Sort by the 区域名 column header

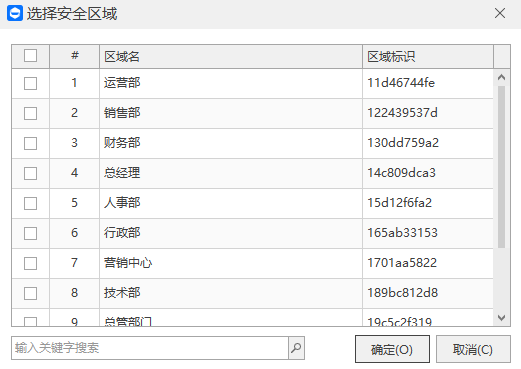[x=231, y=57]
